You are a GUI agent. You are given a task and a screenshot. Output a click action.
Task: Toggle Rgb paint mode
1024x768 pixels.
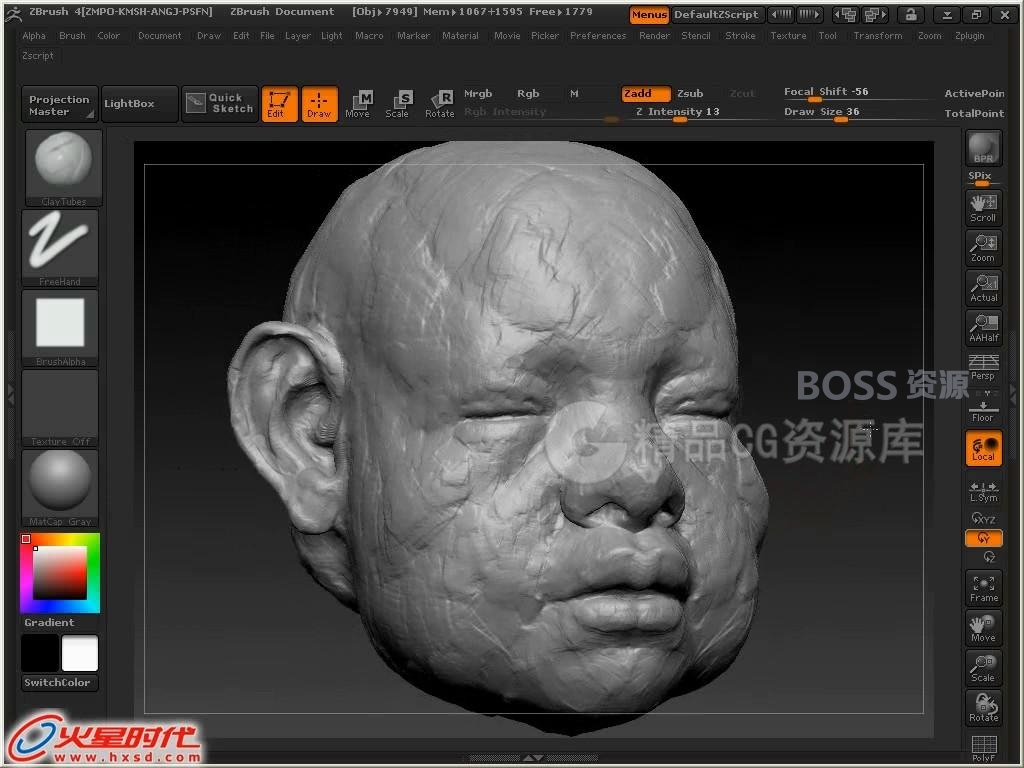(528, 93)
